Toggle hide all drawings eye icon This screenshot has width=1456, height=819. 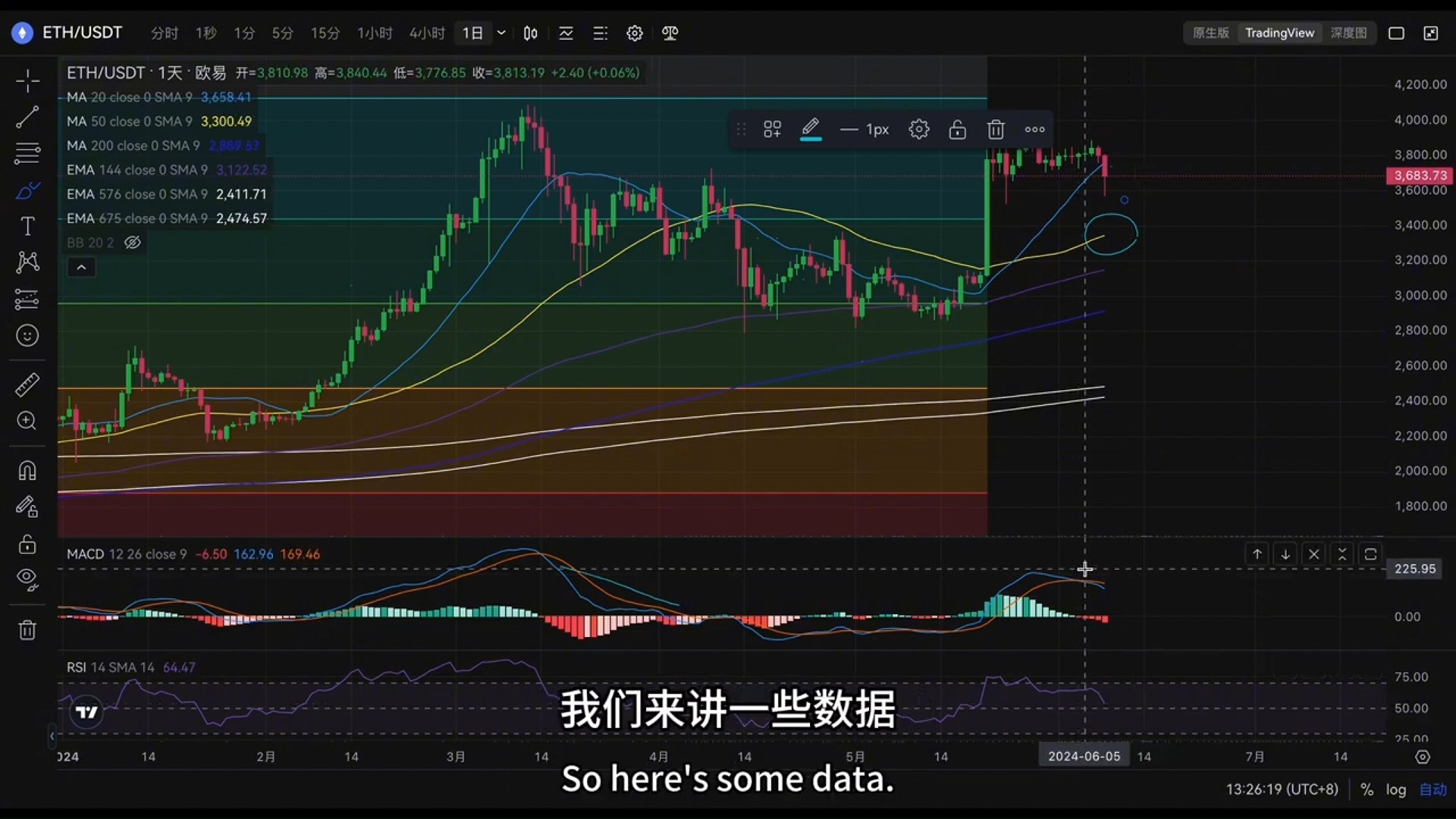tap(27, 580)
